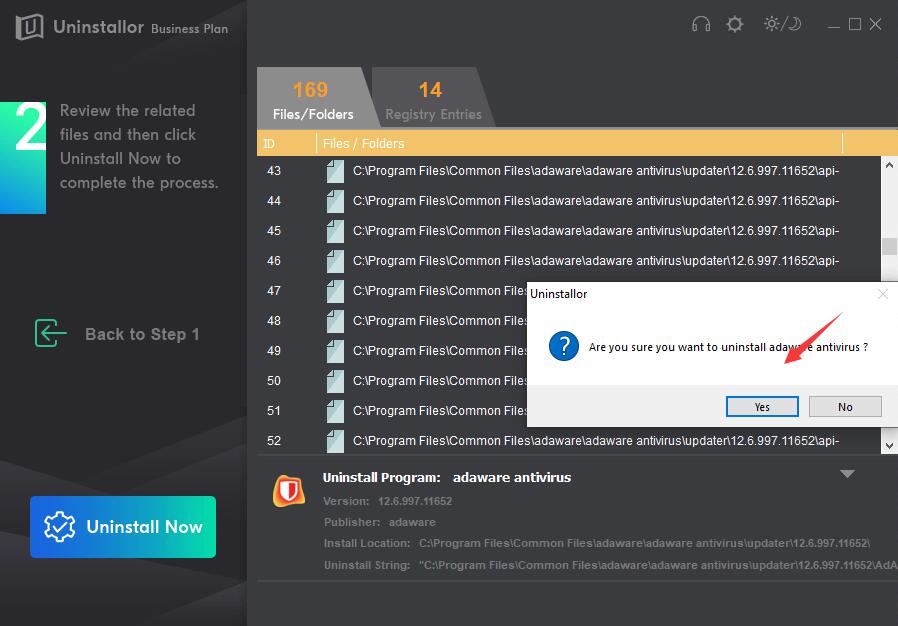898x626 pixels.
Task: Click the file list scrollbar thumb
Action: [889, 246]
